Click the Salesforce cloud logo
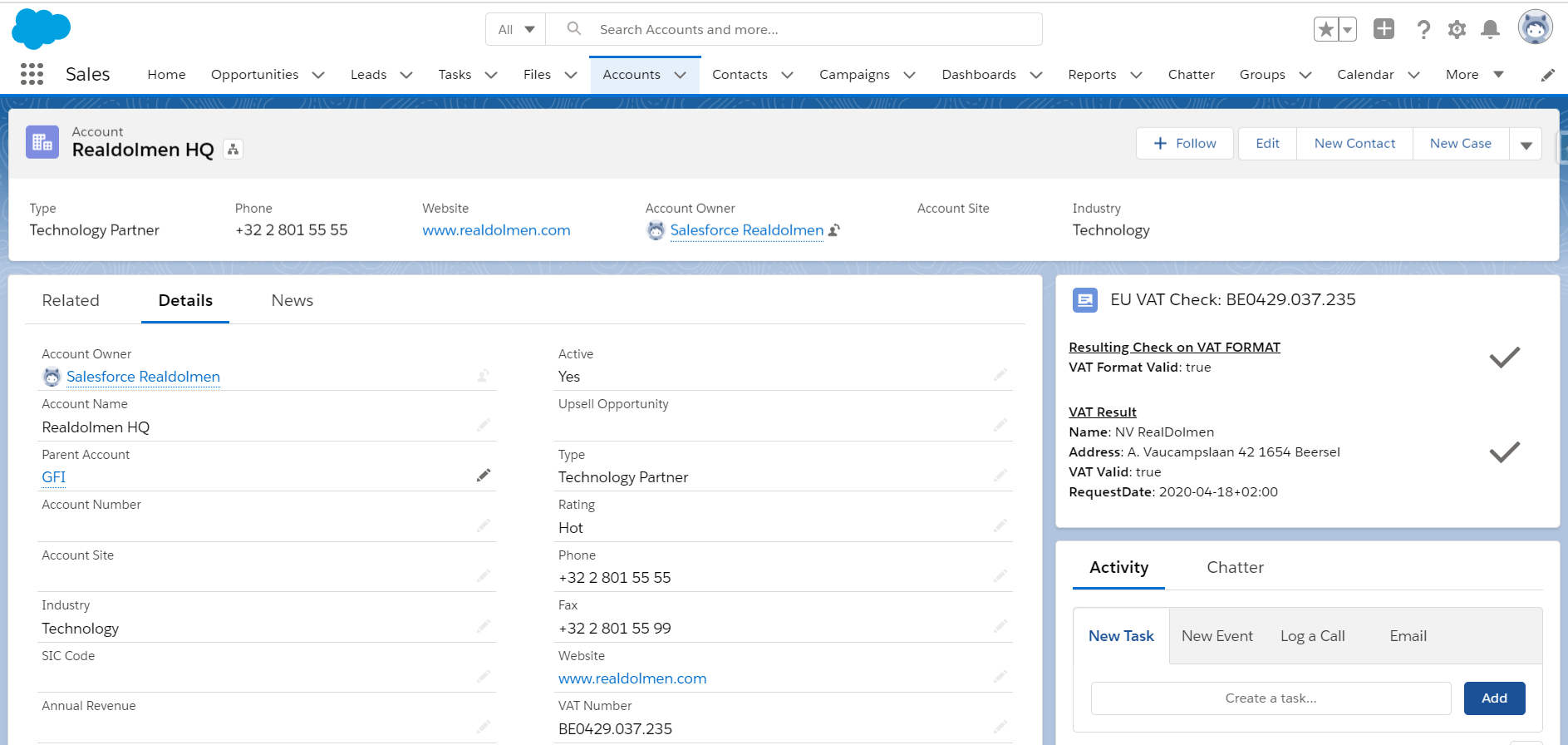 (41, 29)
